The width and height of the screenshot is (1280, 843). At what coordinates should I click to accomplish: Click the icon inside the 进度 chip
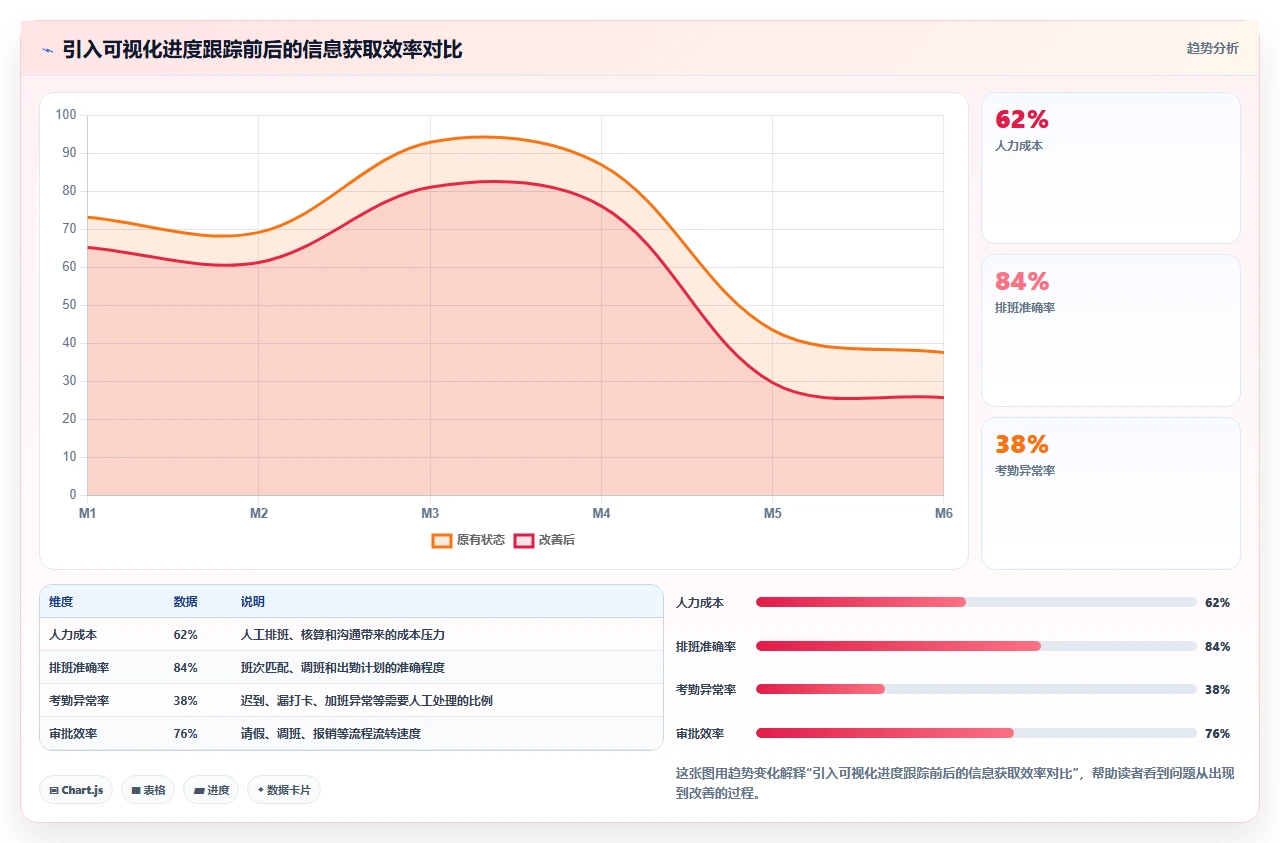[x=198, y=790]
